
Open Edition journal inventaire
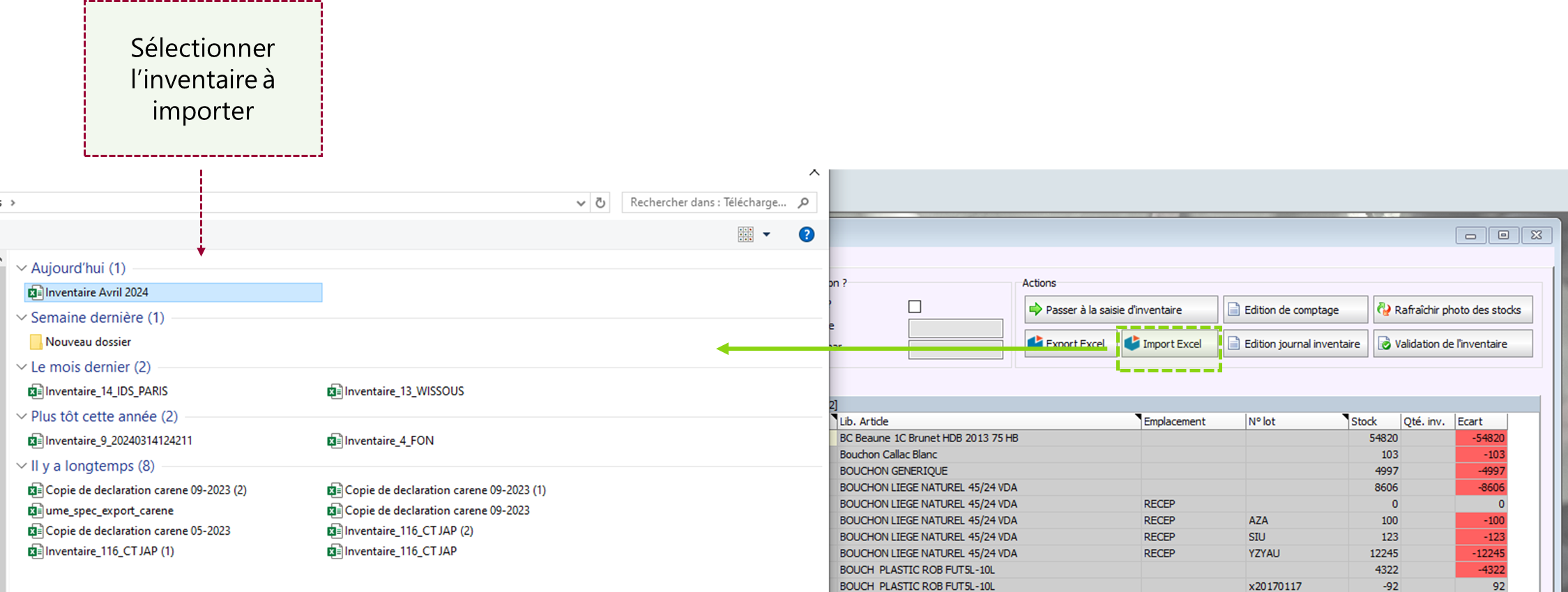1295,344
